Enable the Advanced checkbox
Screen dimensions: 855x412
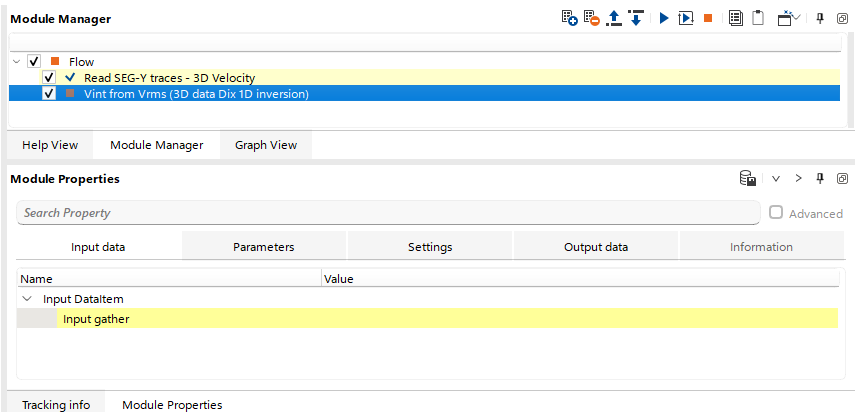[776, 213]
